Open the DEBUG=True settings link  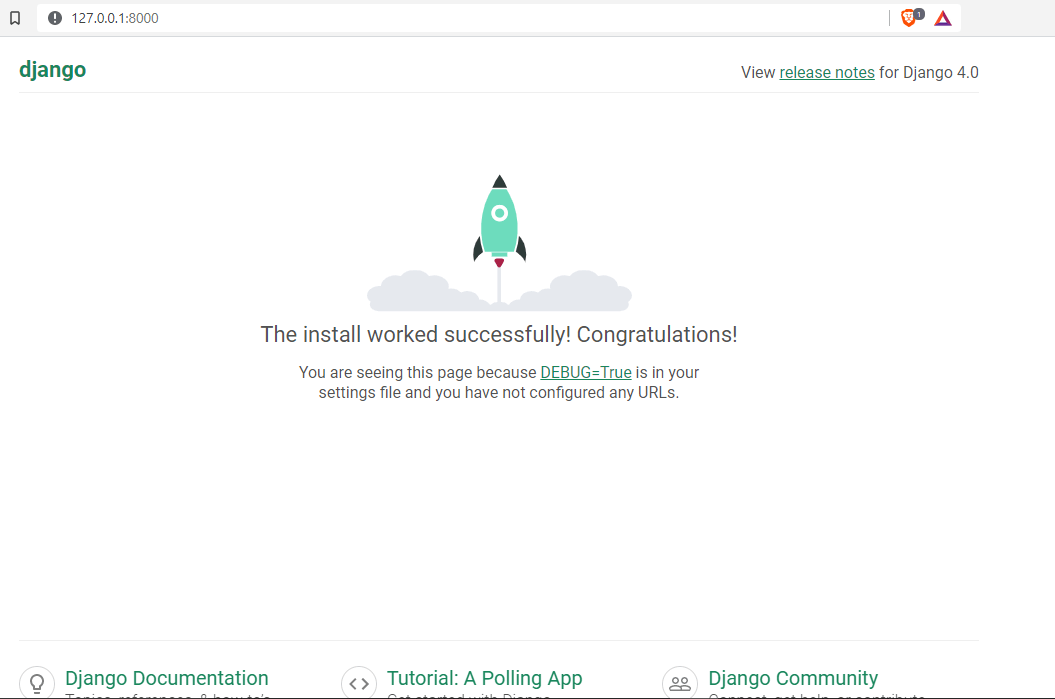point(586,373)
